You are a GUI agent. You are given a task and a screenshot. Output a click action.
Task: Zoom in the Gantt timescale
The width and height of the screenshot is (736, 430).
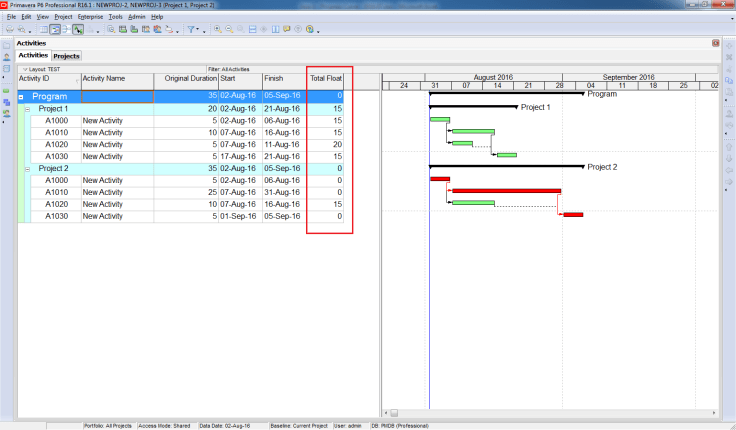pos(218,29)
